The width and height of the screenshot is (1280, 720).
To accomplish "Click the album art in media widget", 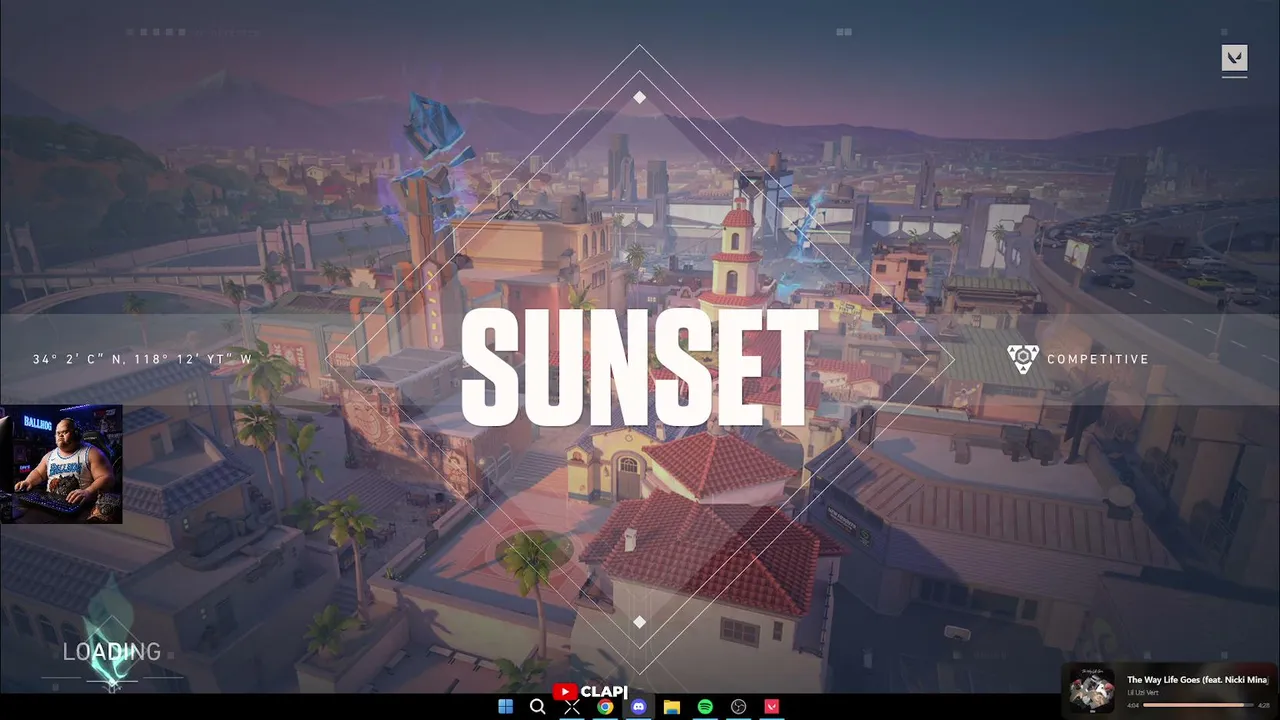I will pyautogui.click(x=1090, y=692).
